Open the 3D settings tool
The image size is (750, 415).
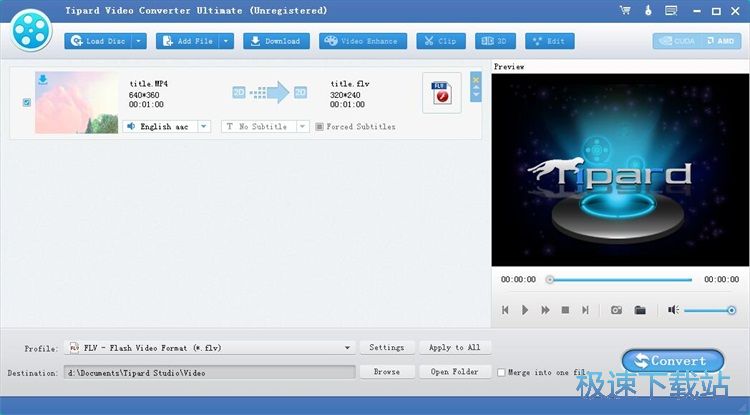point(495,41)
